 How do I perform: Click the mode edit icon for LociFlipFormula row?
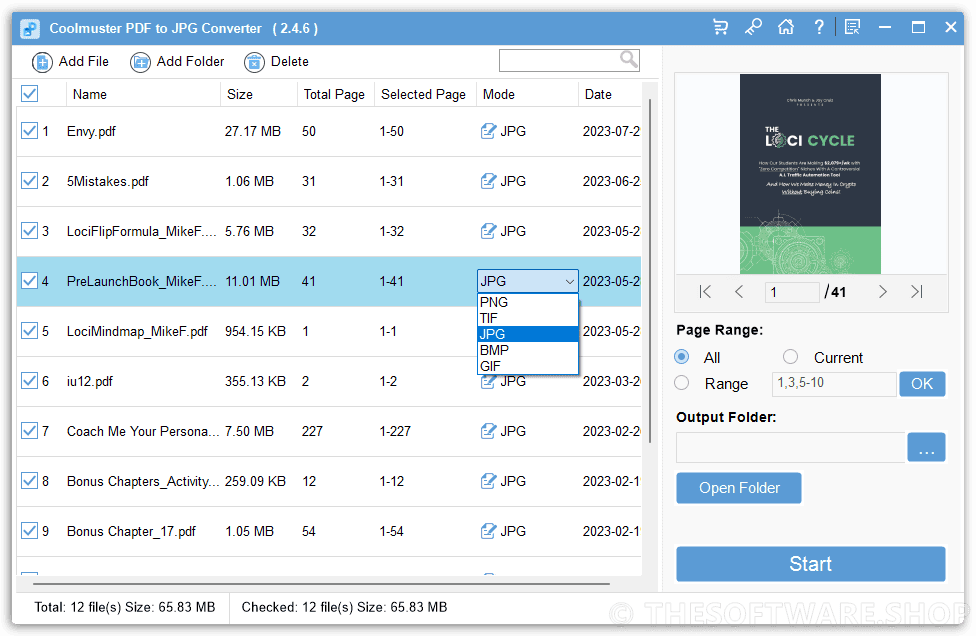[489, 231]
